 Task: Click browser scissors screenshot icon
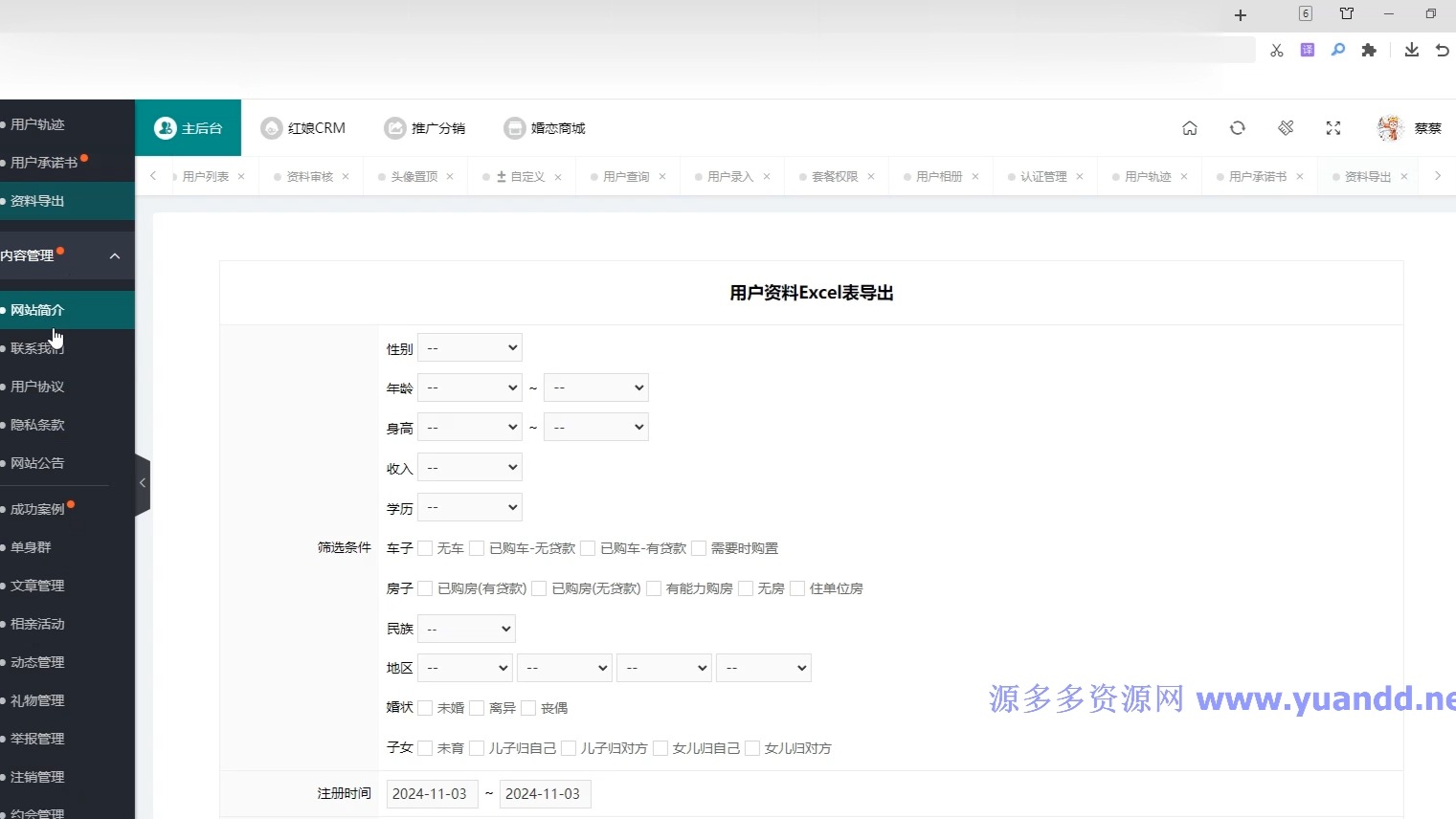point(1277,51)
